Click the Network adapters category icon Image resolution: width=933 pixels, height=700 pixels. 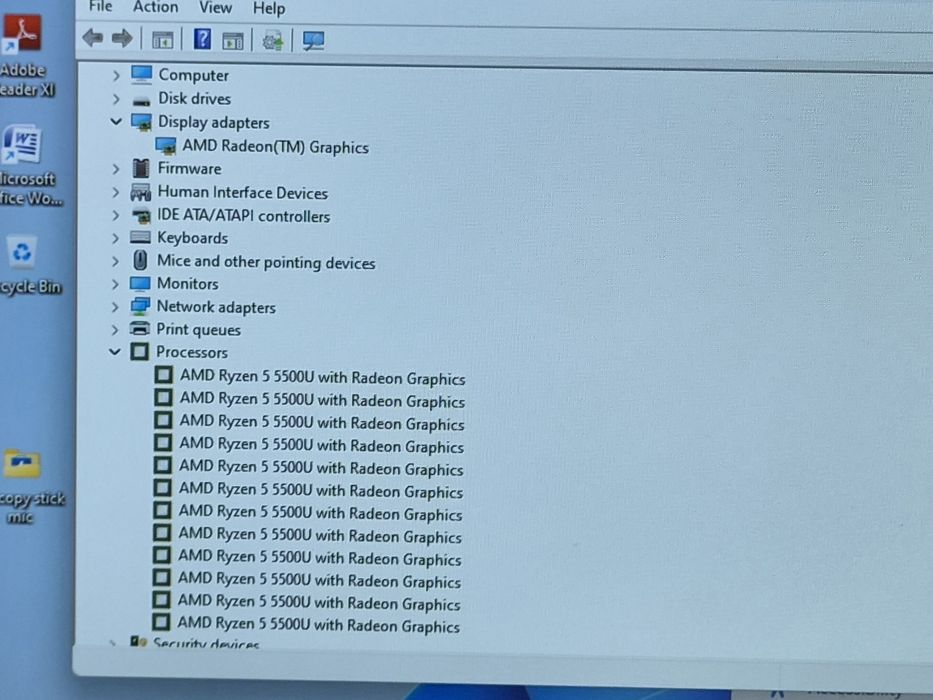point(140,307)
